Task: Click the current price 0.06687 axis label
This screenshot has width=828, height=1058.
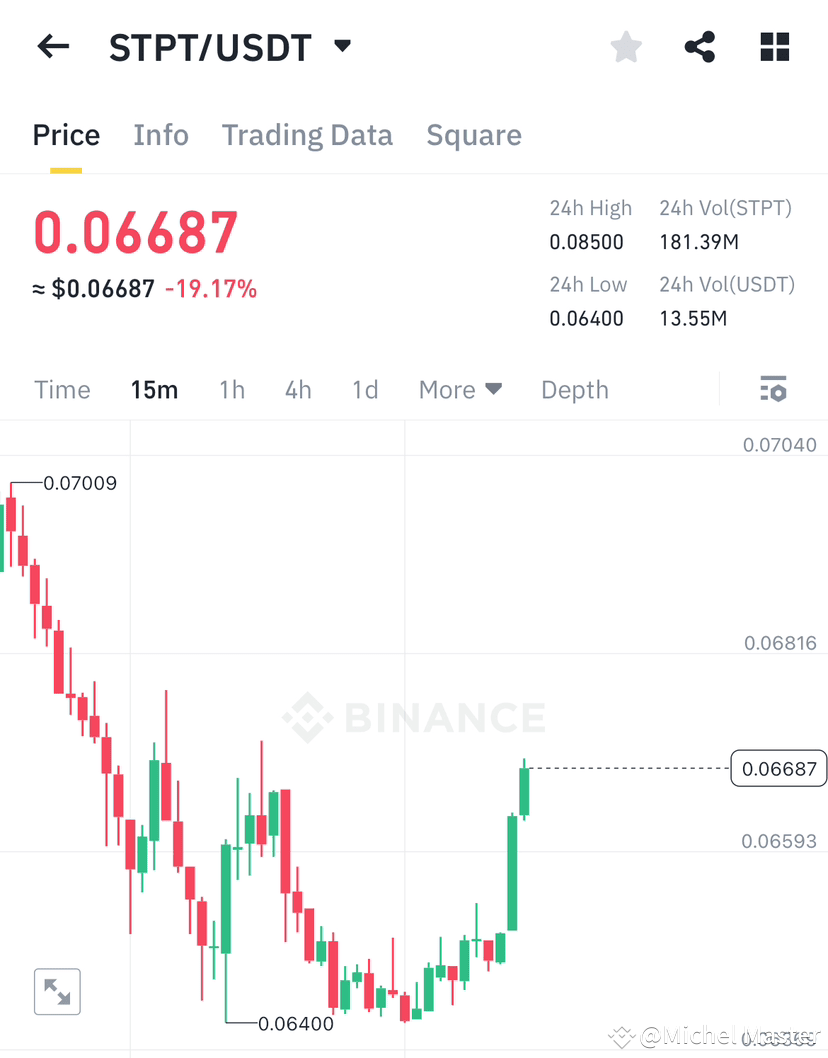Action: point(779,769)
